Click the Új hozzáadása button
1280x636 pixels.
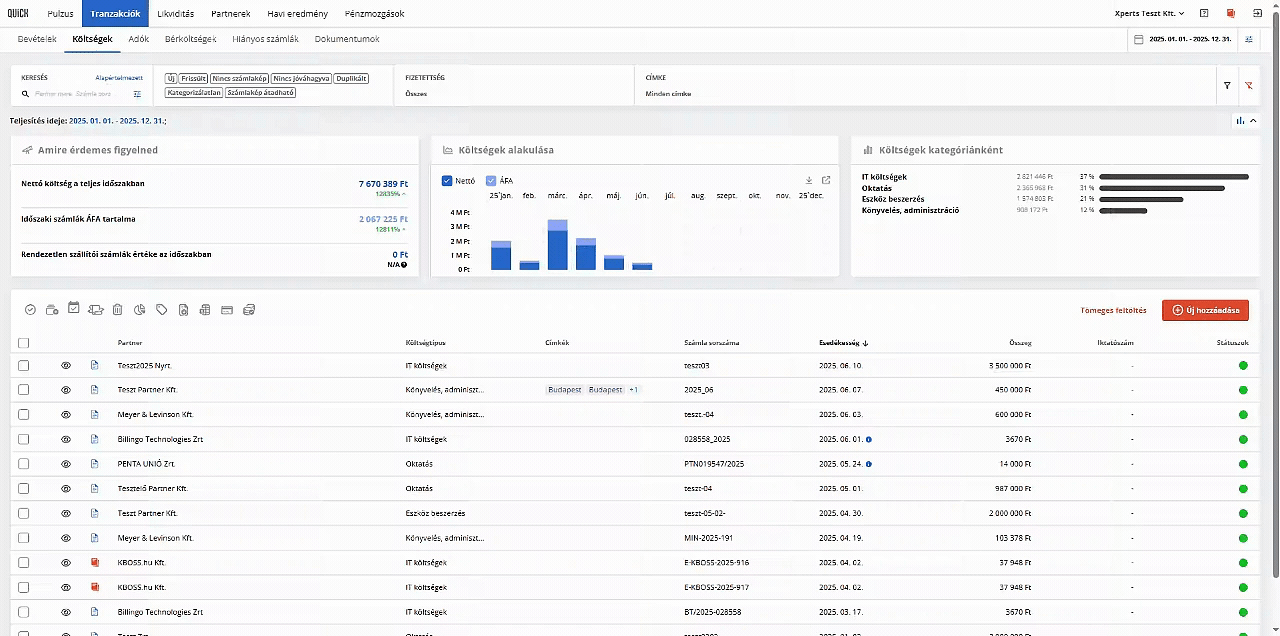(1205, 310)
